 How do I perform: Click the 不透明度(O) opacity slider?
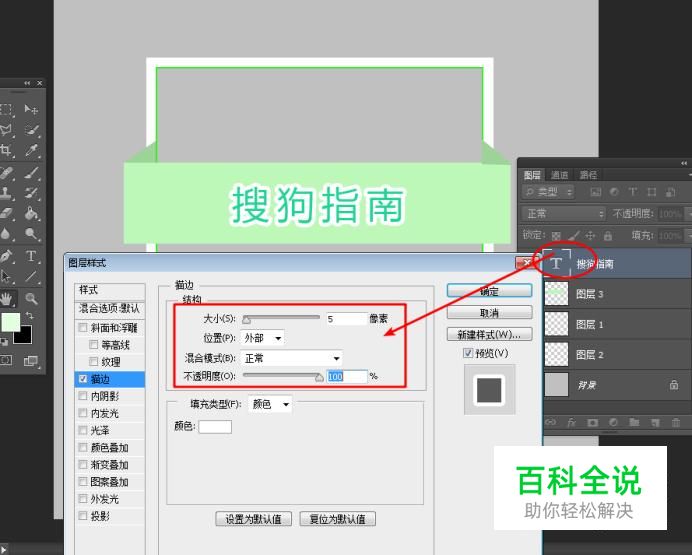[x=283, y=376]
